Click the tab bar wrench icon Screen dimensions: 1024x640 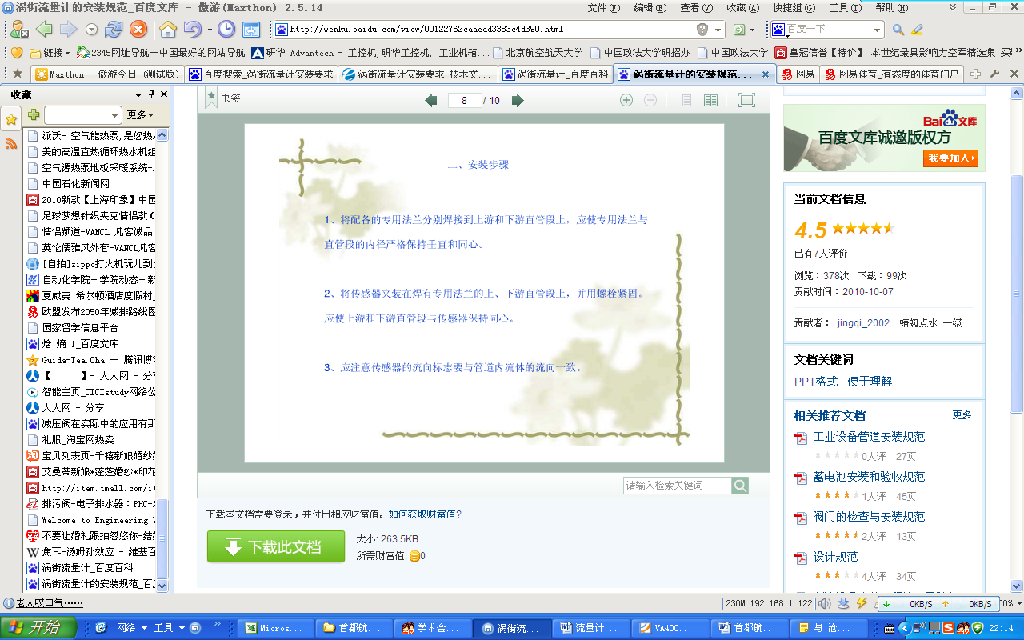point(995,74)
